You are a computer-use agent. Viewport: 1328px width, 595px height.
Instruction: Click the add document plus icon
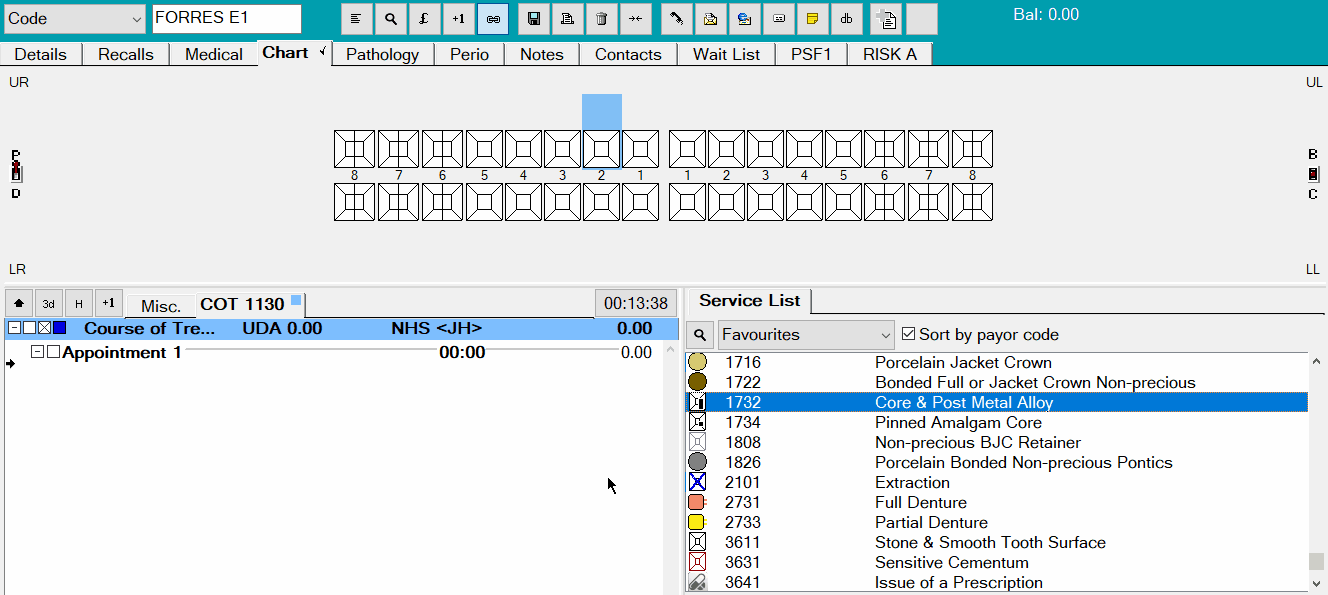[x=886, y=19]
